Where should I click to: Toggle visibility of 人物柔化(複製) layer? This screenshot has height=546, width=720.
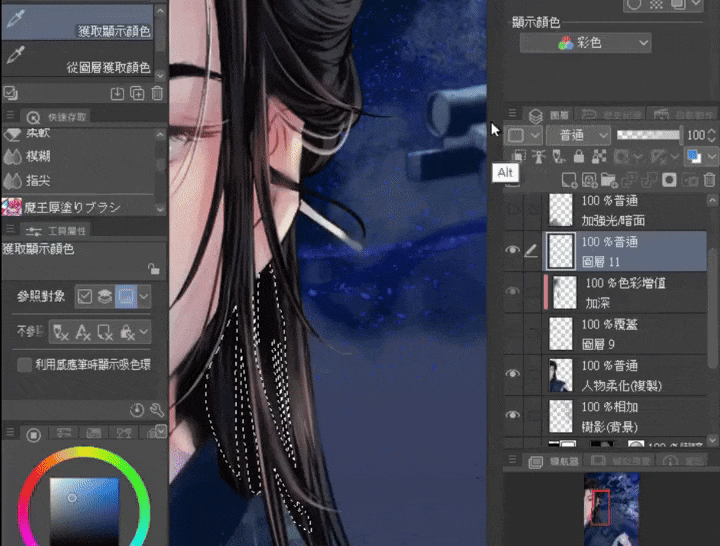[512, 373]
